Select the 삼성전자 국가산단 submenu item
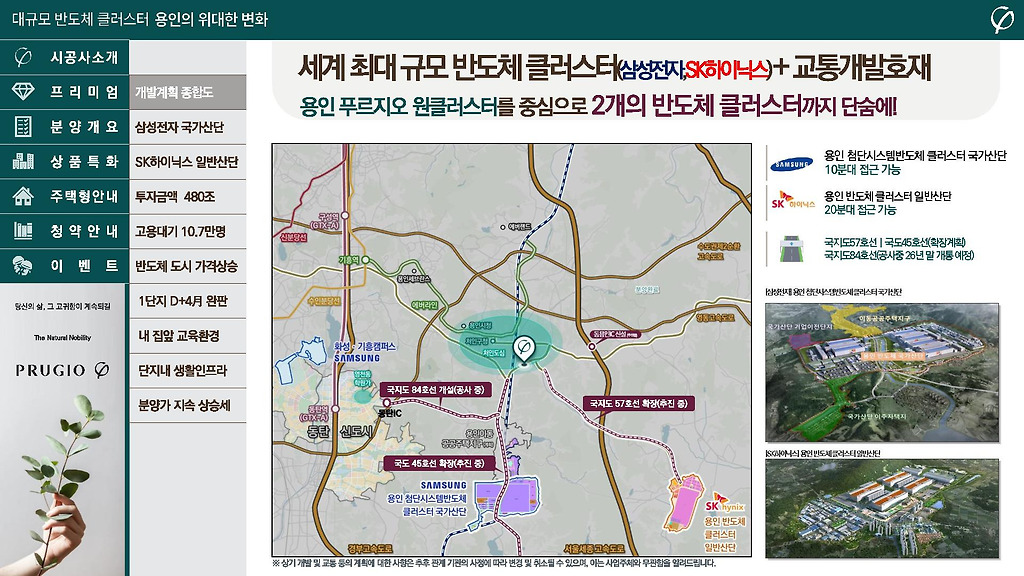Viewport: 1024px width, 576px height. [x=188, y=127]
